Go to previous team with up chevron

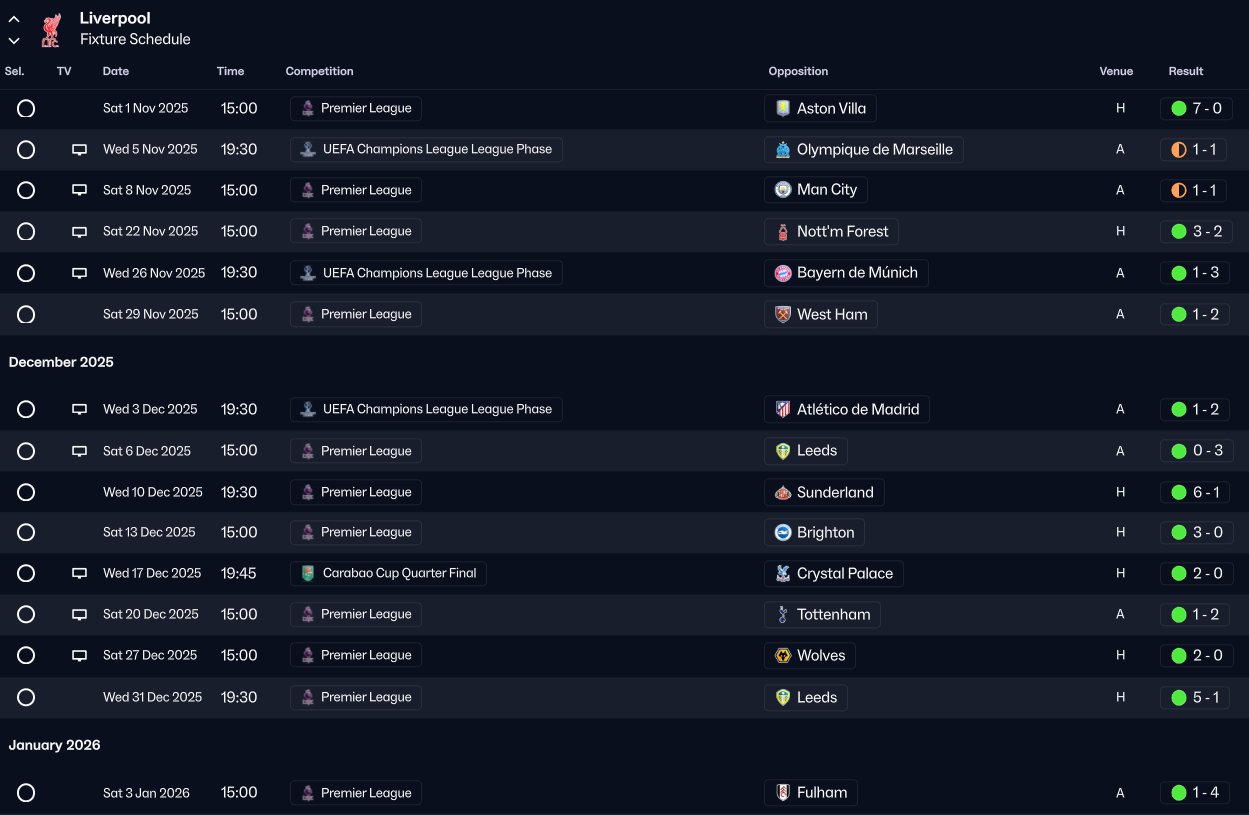click(14, 19)
